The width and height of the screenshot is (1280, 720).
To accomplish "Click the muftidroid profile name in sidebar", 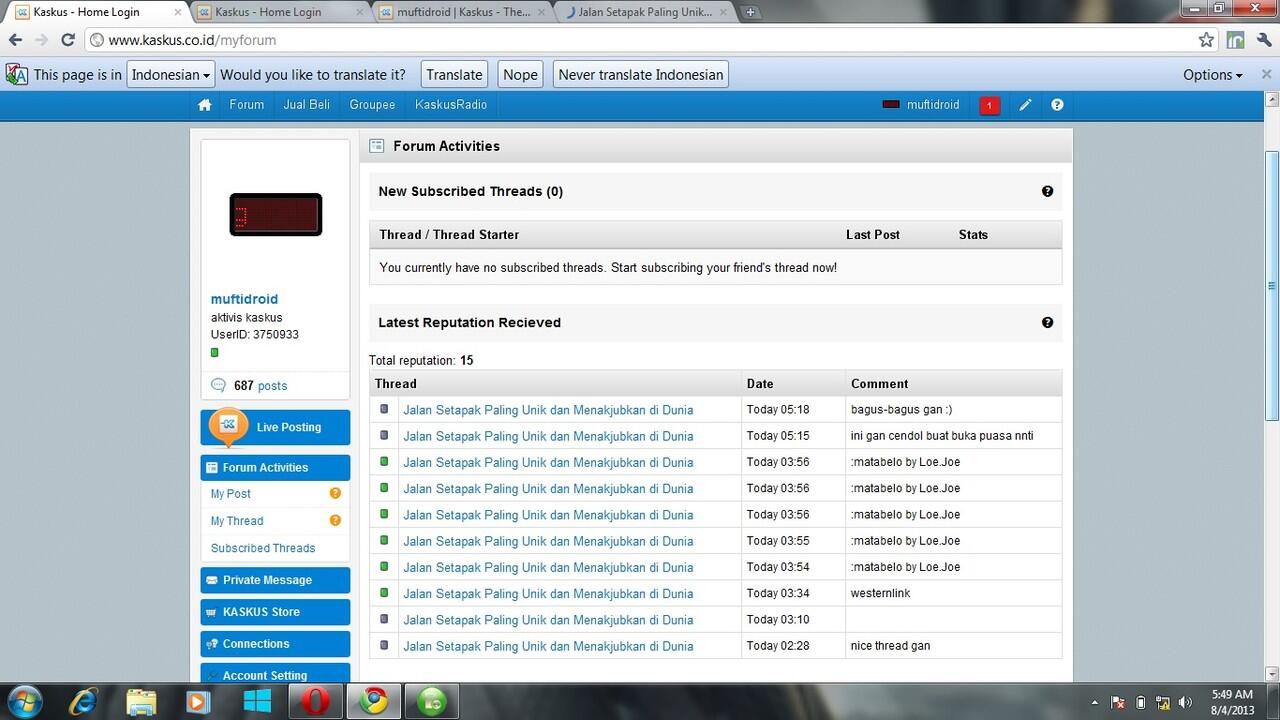I will pos(244,299).
